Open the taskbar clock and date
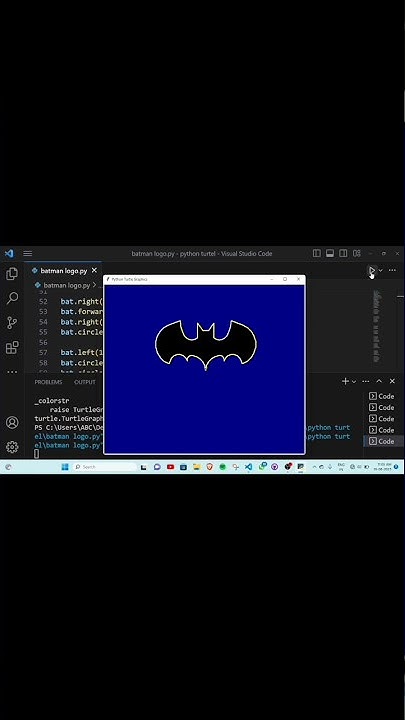This screenshot has width=405, height=720. click(383, 467)
